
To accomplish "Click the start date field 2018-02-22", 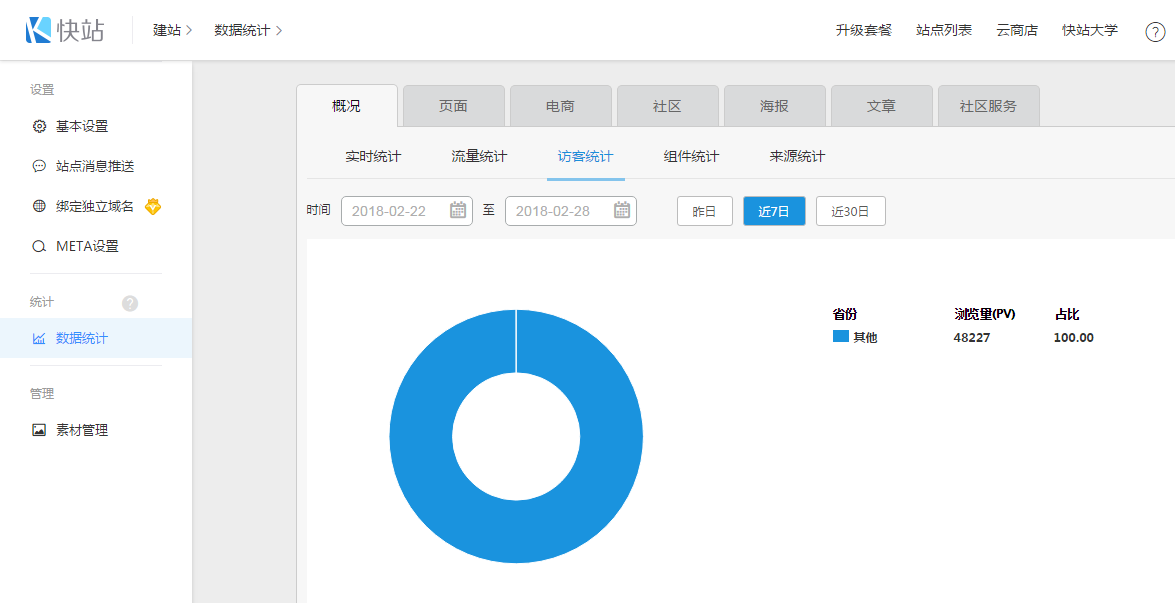I will tap(394, 211).
